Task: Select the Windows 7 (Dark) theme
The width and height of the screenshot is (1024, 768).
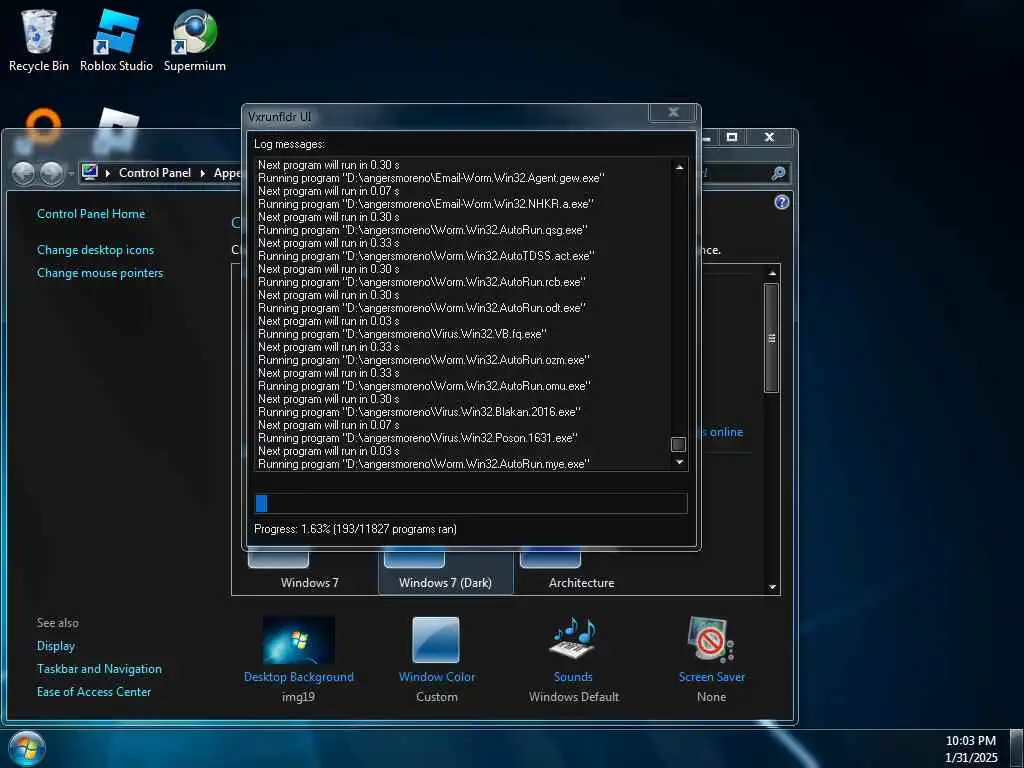Action: [x=445, y=573]
